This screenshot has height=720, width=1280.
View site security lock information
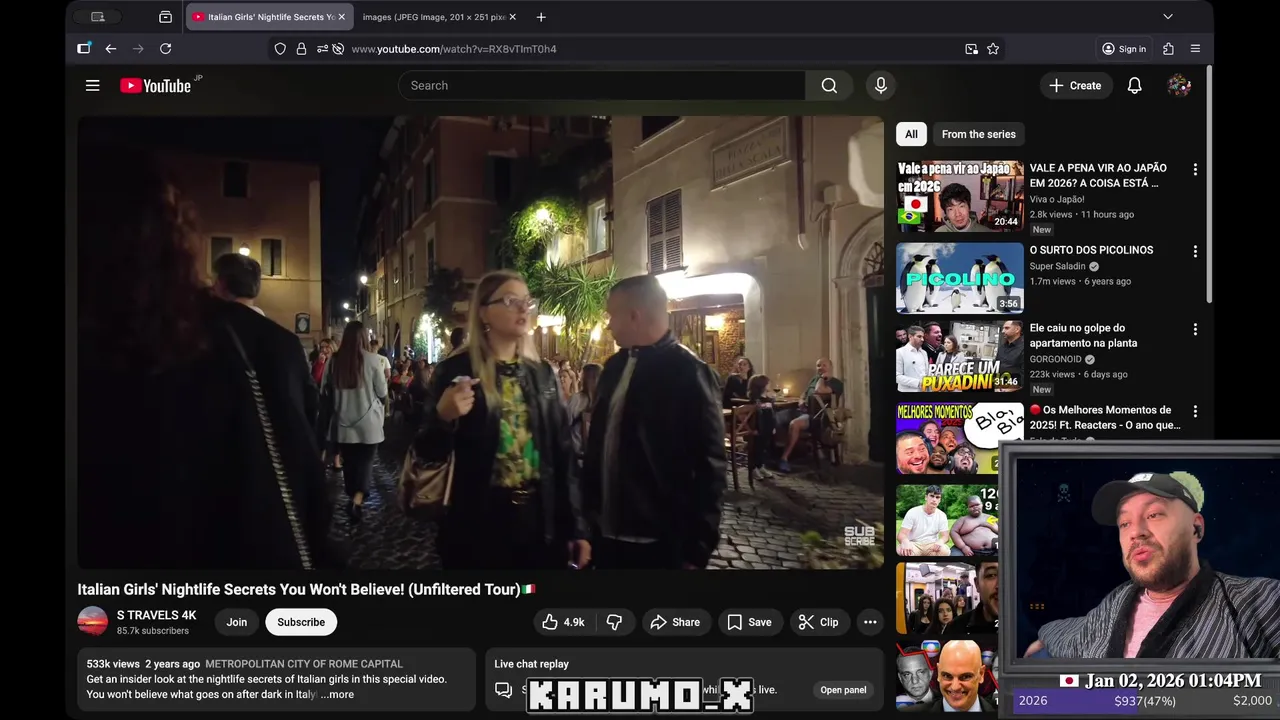pos(301,49)
